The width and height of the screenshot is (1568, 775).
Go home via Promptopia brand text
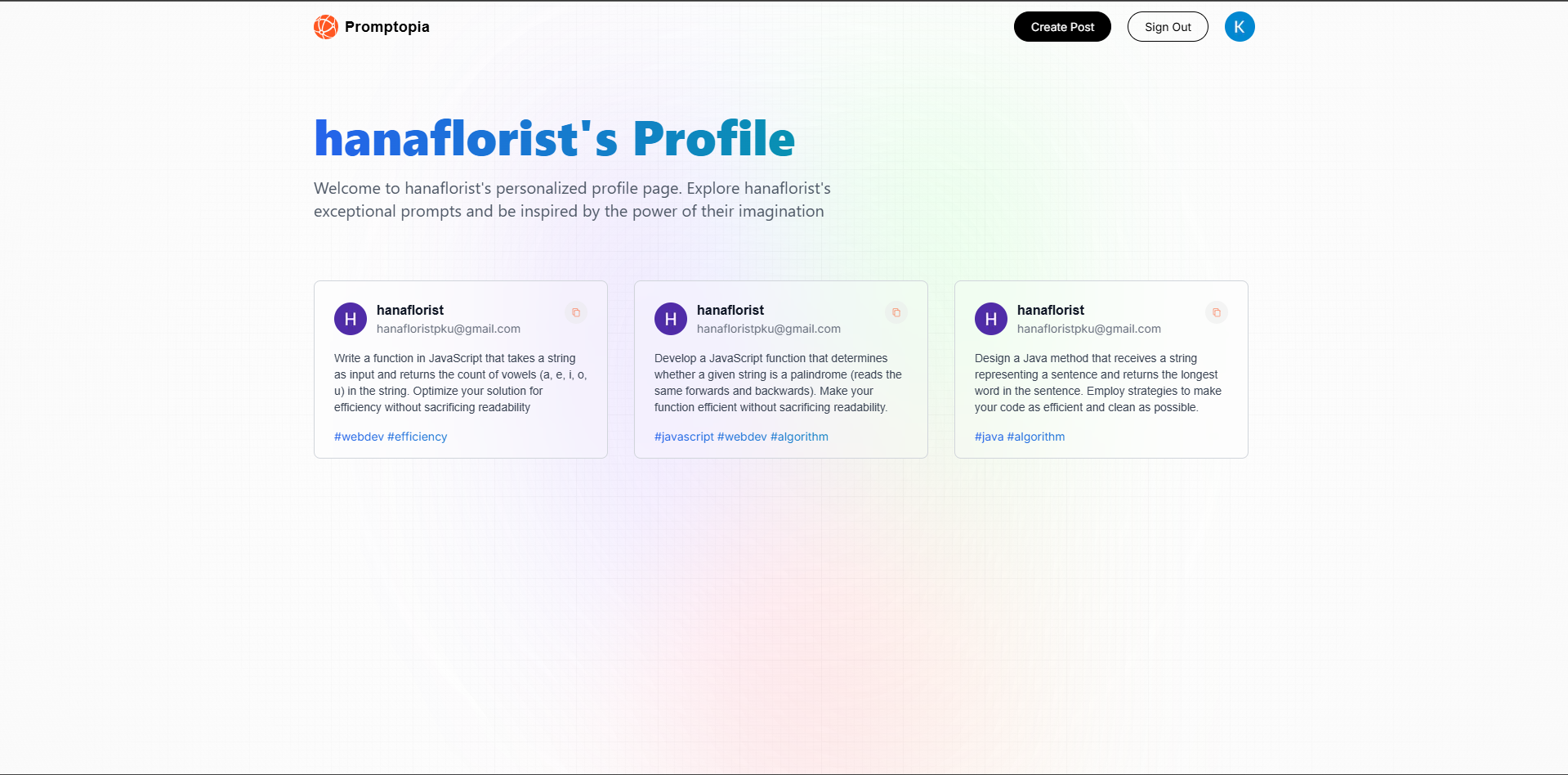pyautogui.click(x=386, y=27)
